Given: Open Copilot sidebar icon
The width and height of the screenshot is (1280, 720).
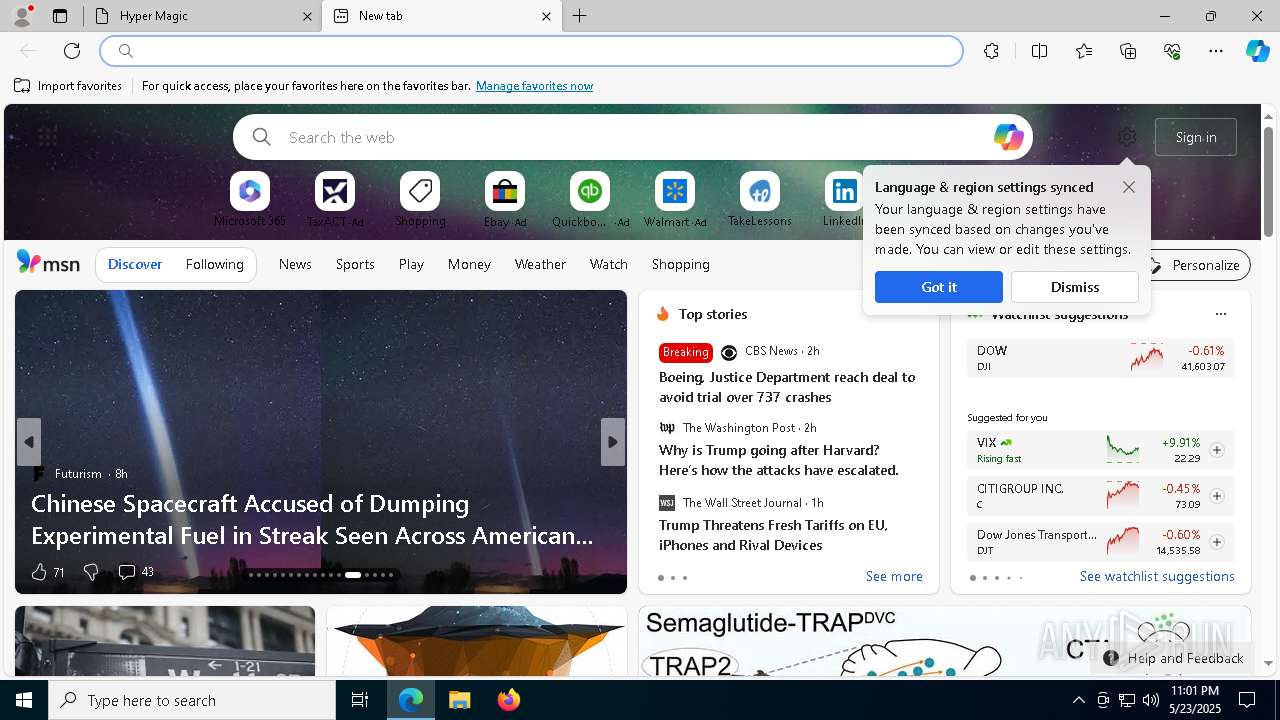Looking at the screenshot, I should click(x=1257, y=51).
